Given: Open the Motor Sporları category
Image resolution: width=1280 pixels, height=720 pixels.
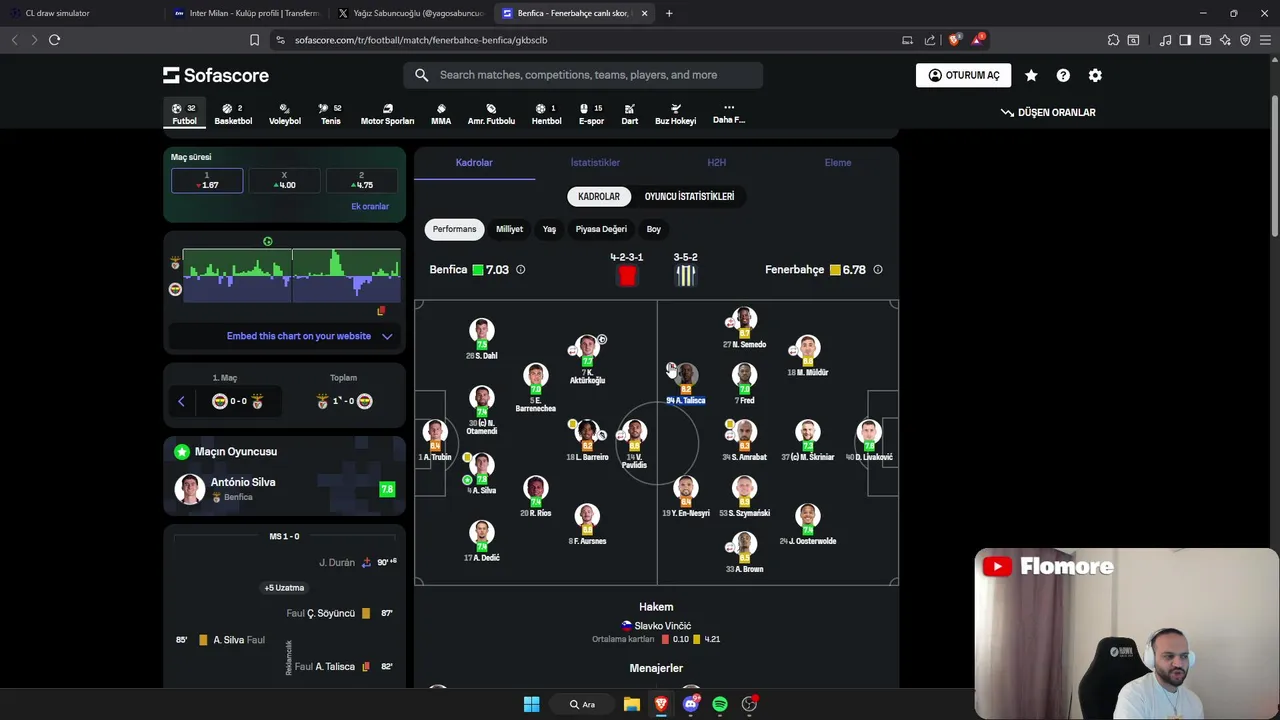Looking at the screenshot, I should click(x=387, y=114).
